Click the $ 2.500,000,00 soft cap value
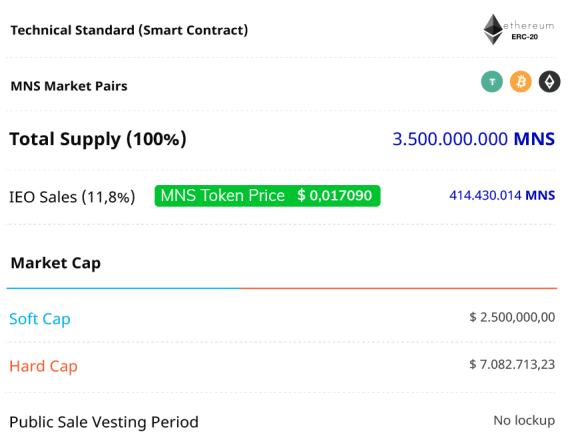The height and width of the screenshot is (444, 570). click(512, 317)
